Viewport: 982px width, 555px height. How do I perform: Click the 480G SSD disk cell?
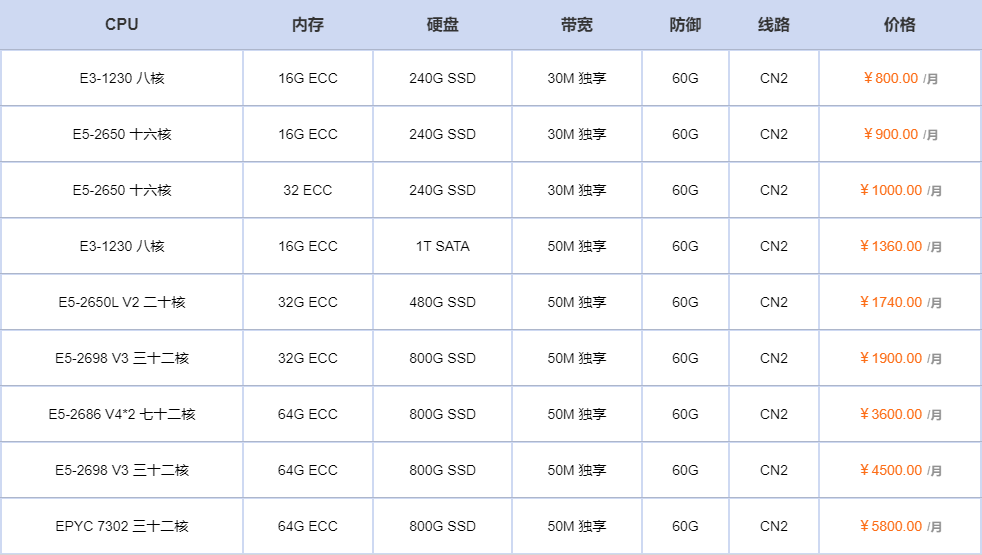point(442,302)
